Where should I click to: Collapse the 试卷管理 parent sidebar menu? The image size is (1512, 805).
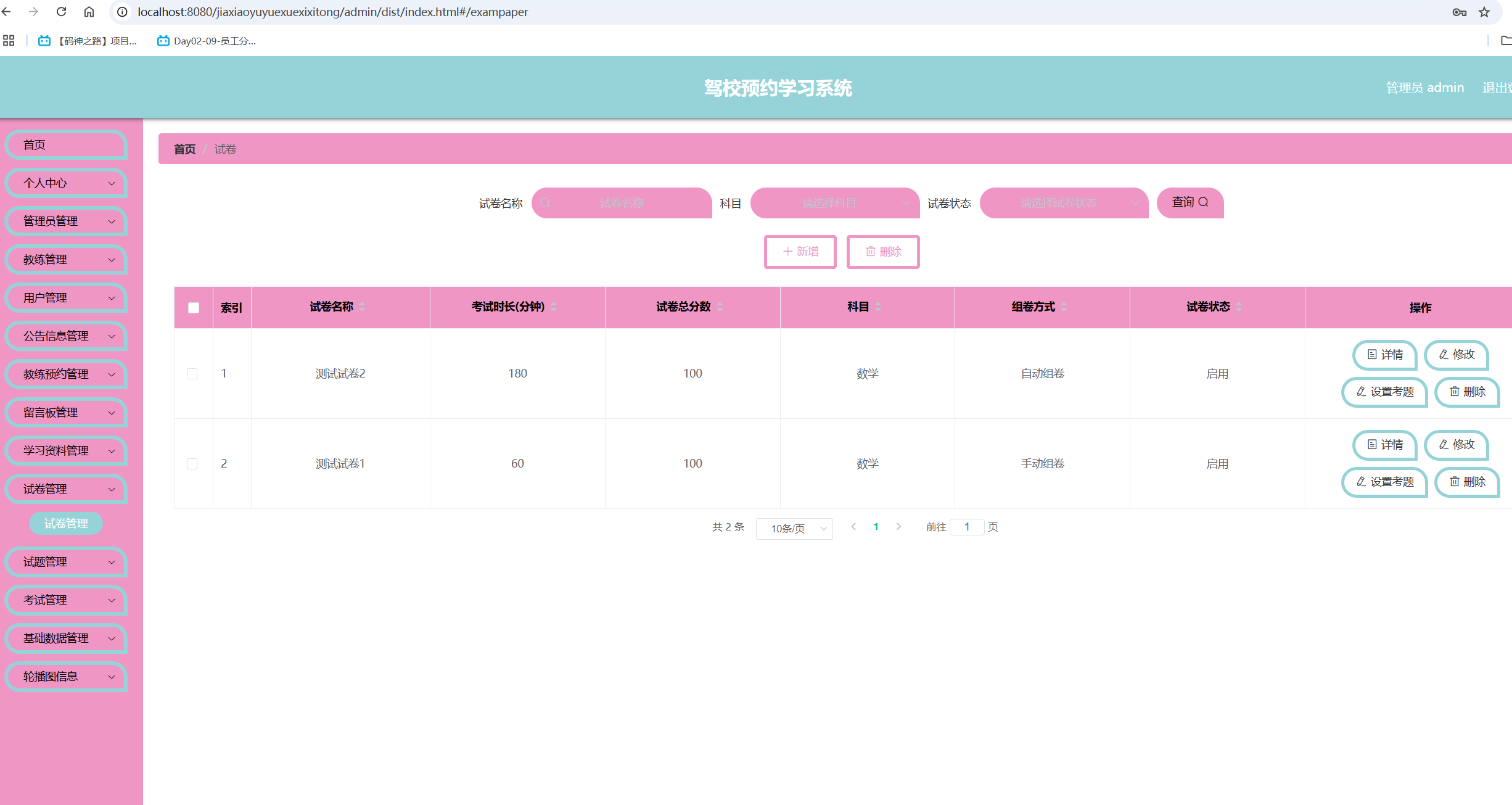[66, 489]
